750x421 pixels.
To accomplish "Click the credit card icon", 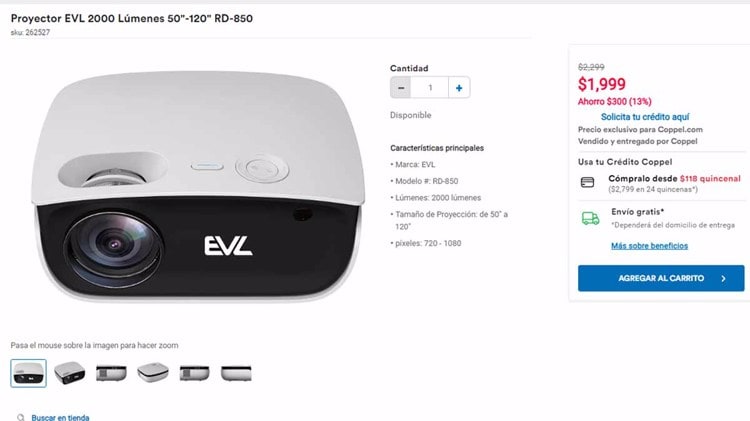I will [587, 182].
